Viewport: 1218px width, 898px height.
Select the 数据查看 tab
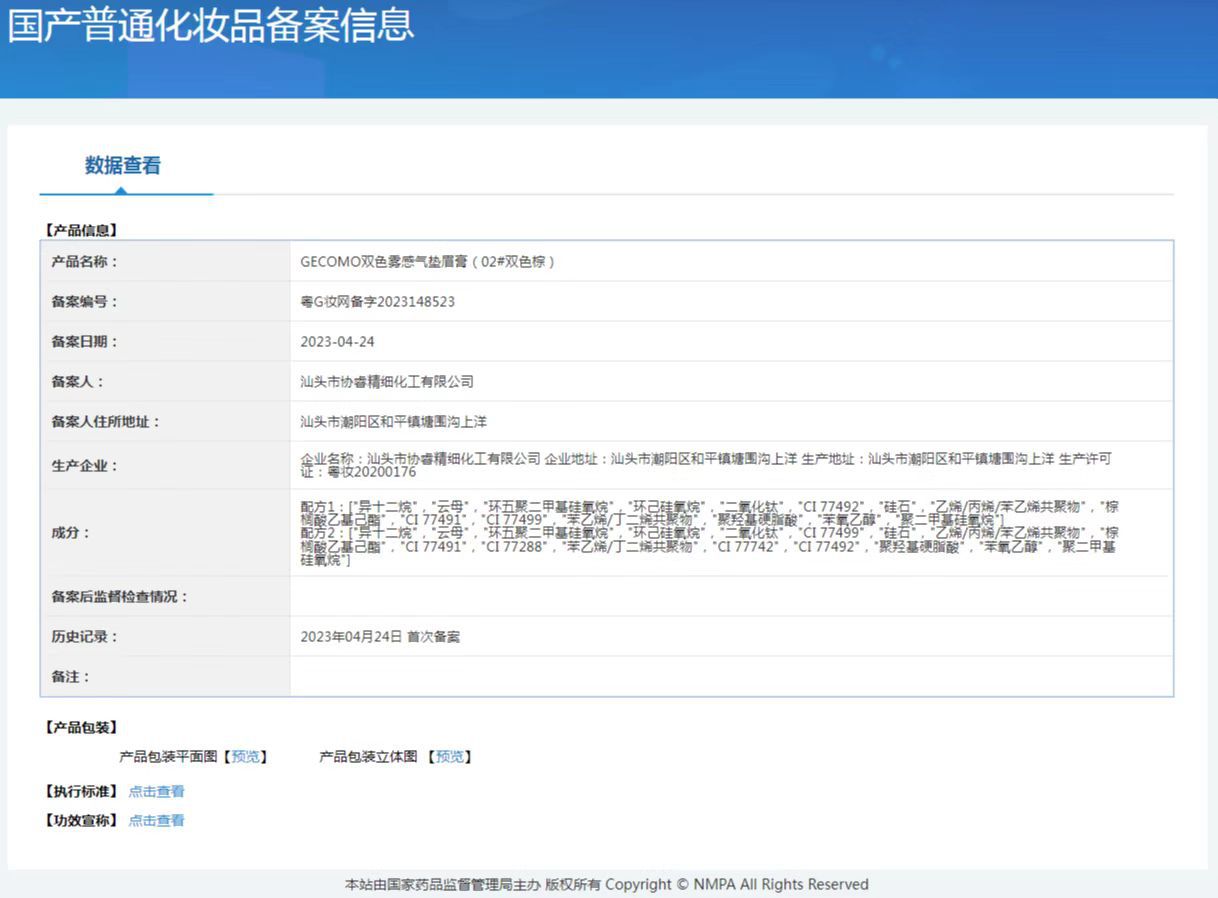point(123,166)
